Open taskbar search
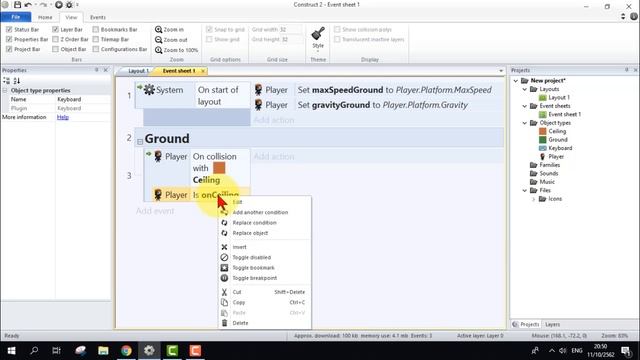The width and height of the screenshot is (640, 360). pyautogui.click(x=34, y=351)
